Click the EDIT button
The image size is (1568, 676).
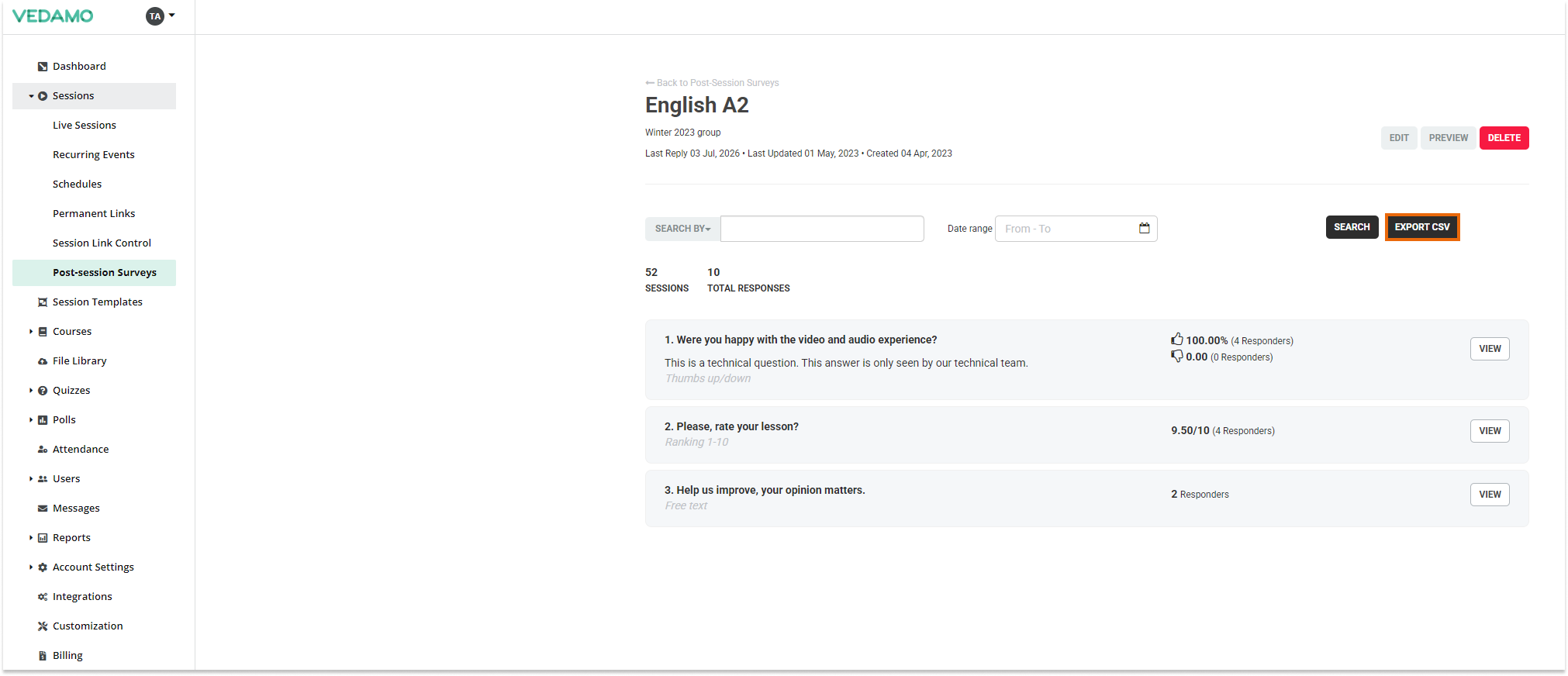click(1399, 138)
